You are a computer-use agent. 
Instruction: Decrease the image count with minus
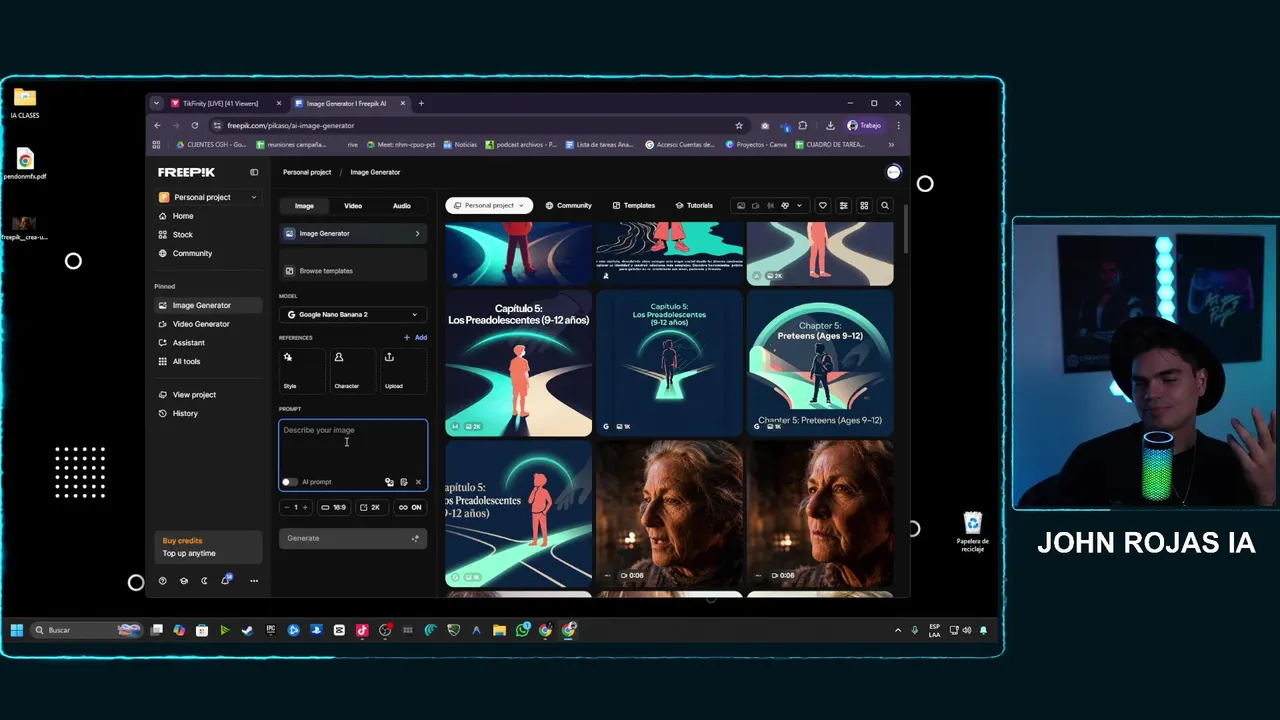pyautogui.click(x=286, y=507)
